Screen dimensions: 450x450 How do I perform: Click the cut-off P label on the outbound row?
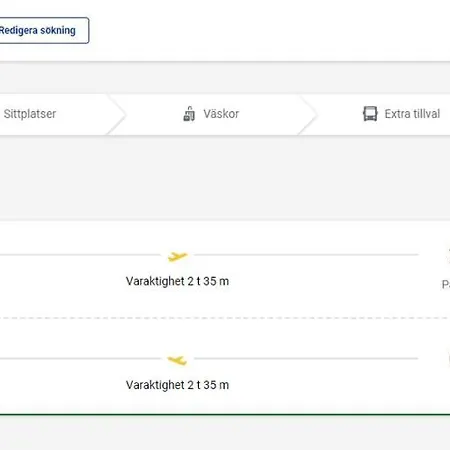pyautogui.click(x=446, y=284)
